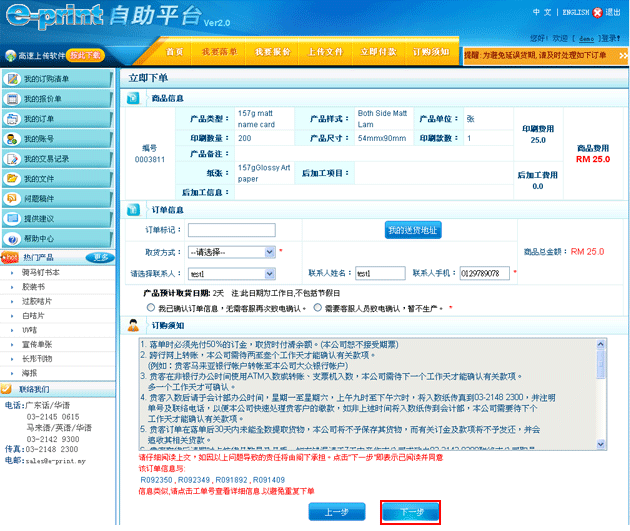The width and height of the screenshot is (630, 531).
Task: Click 我的送货地址 button
Action: [x=412, y=231]
